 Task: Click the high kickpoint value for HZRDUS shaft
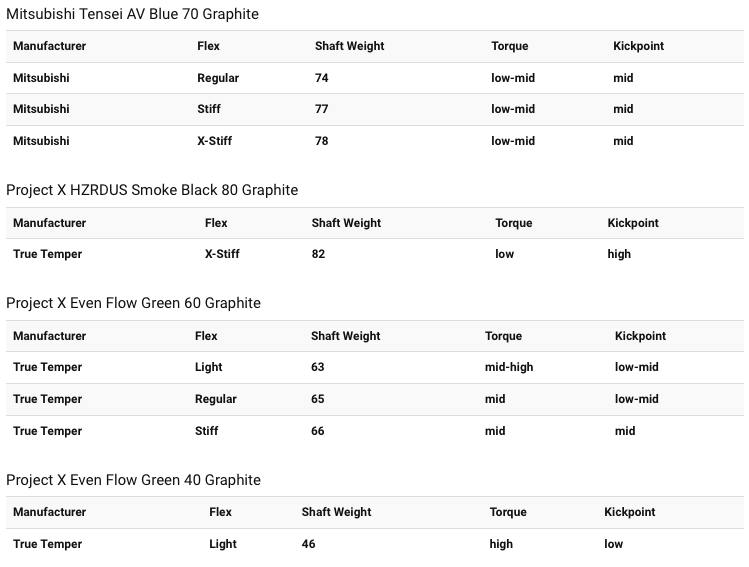(x=619, y=254)
